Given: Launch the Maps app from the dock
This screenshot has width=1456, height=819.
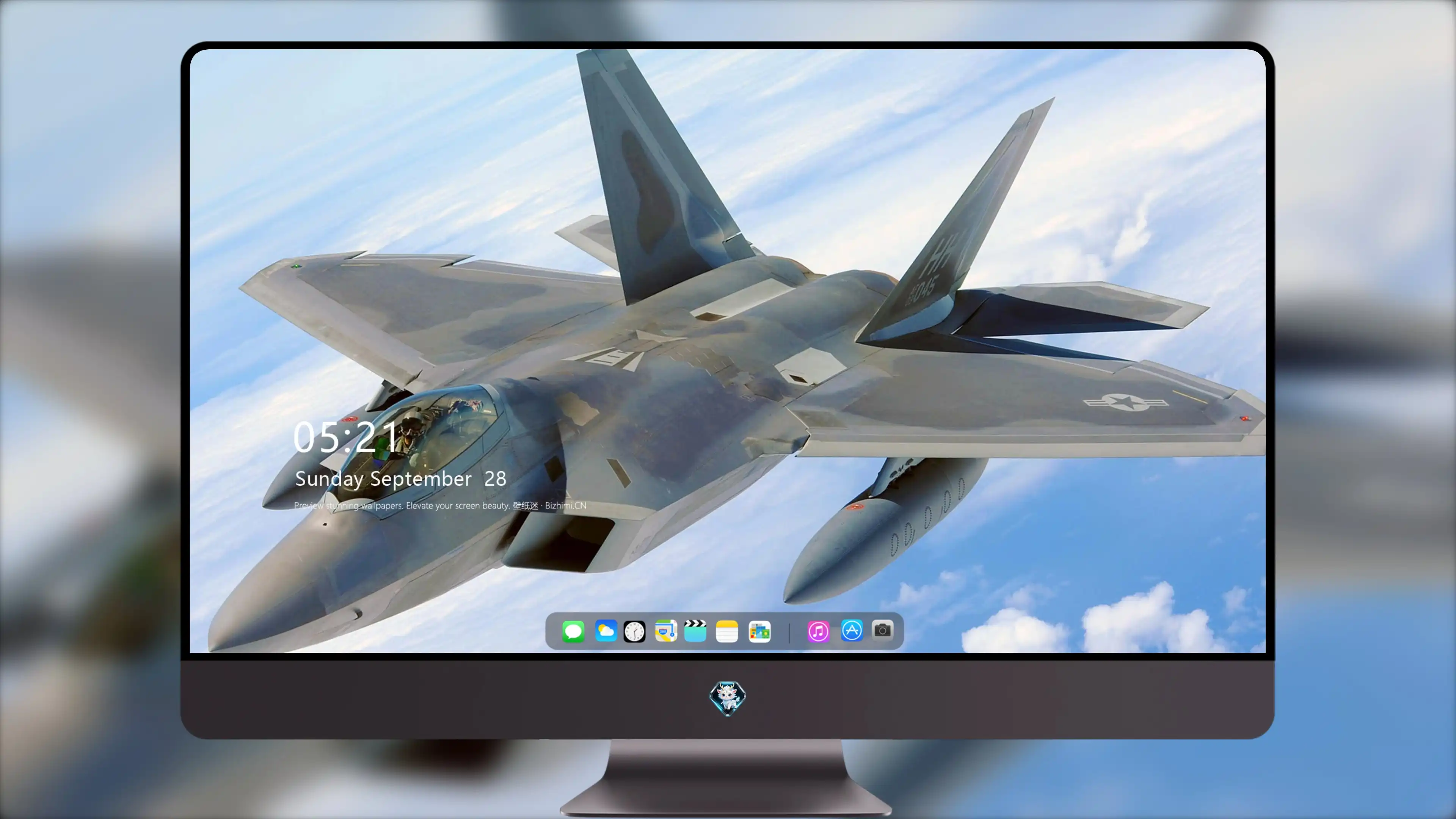Looking at the screenshot, I should pyautogui.click(x=666, y=631).
